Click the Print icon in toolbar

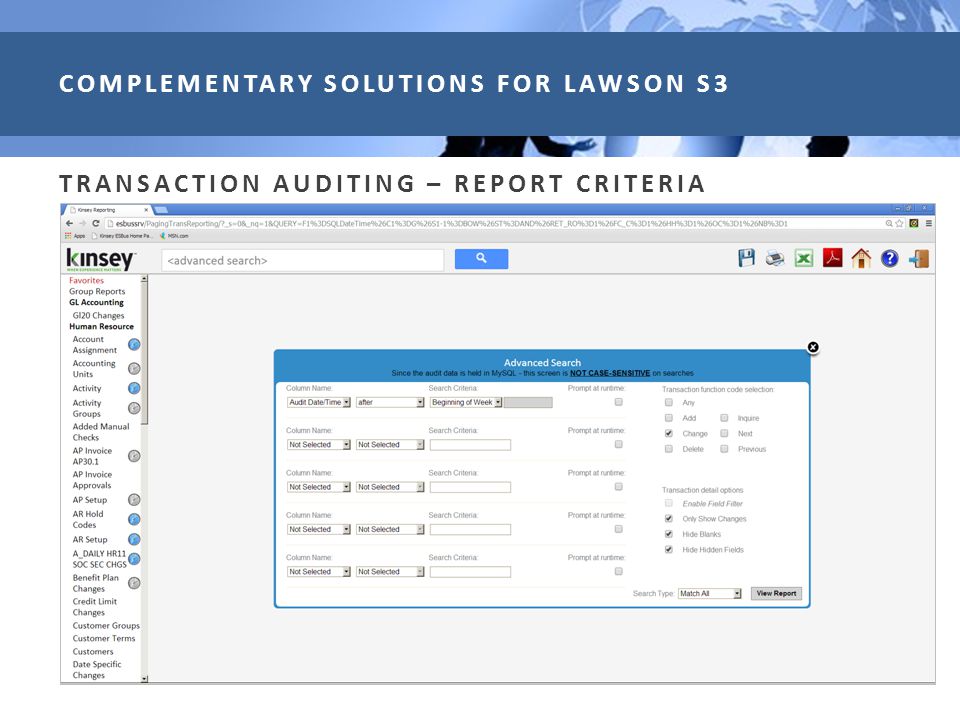[x=774, y=258]
